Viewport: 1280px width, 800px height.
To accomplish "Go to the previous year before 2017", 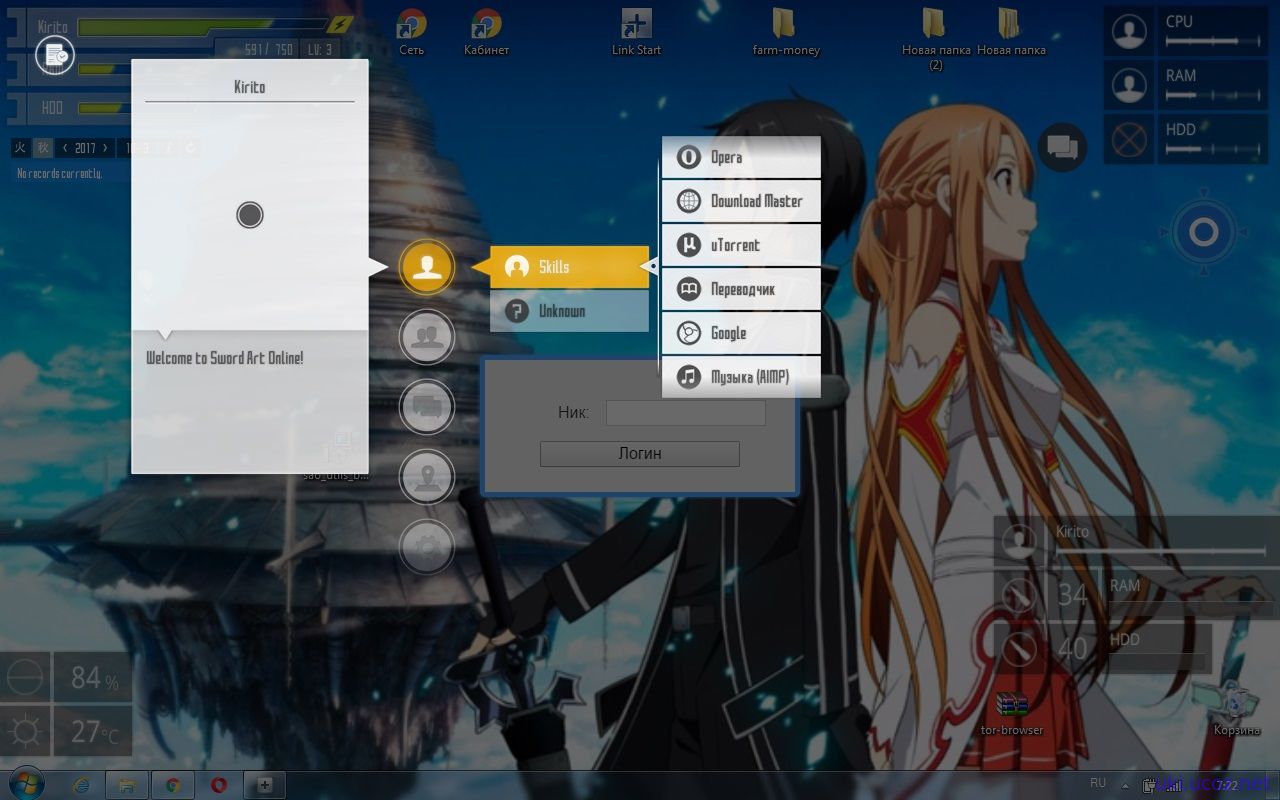I will tap(65, 148).
